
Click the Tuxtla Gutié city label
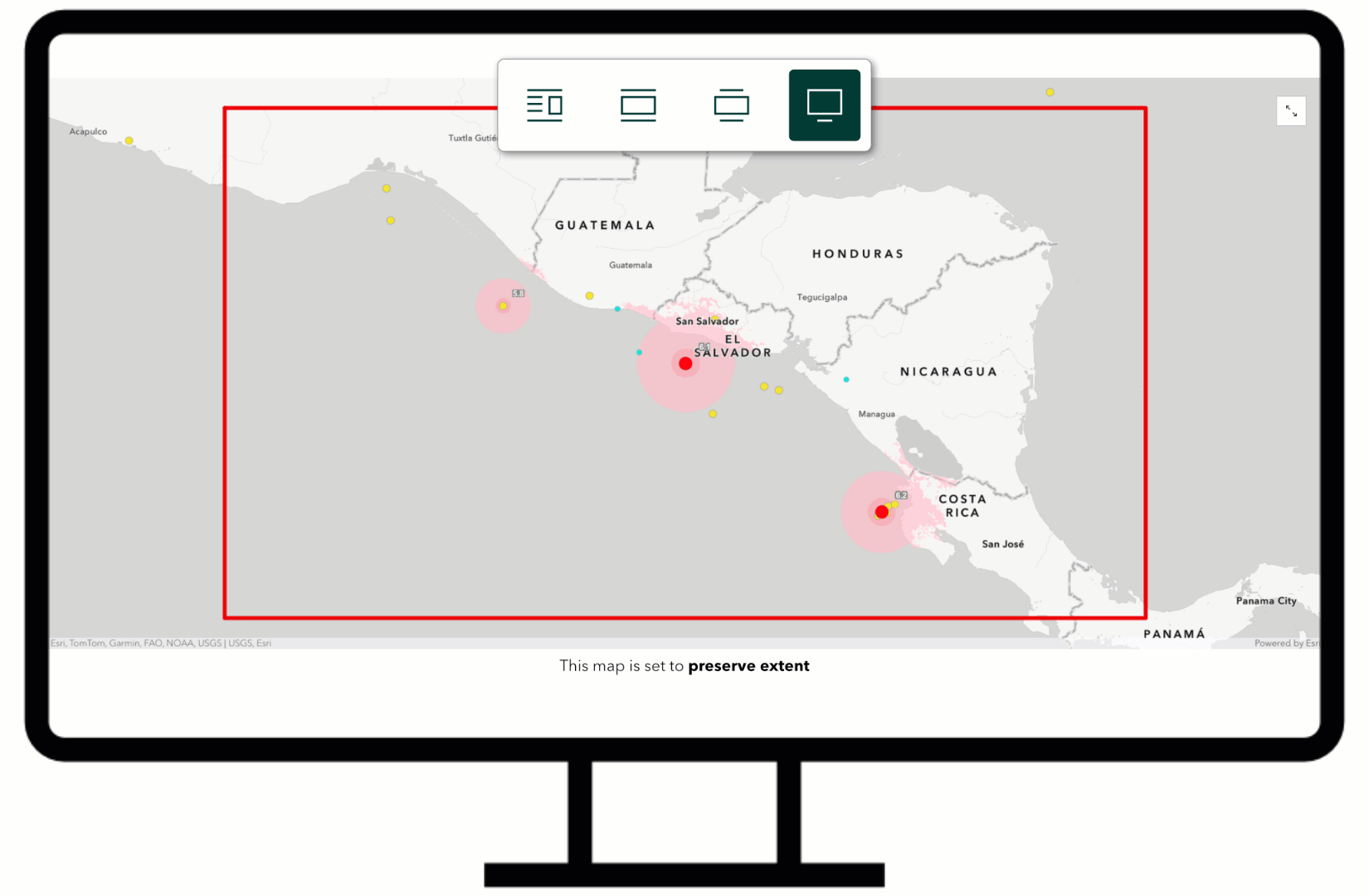(x=473, y=138)
